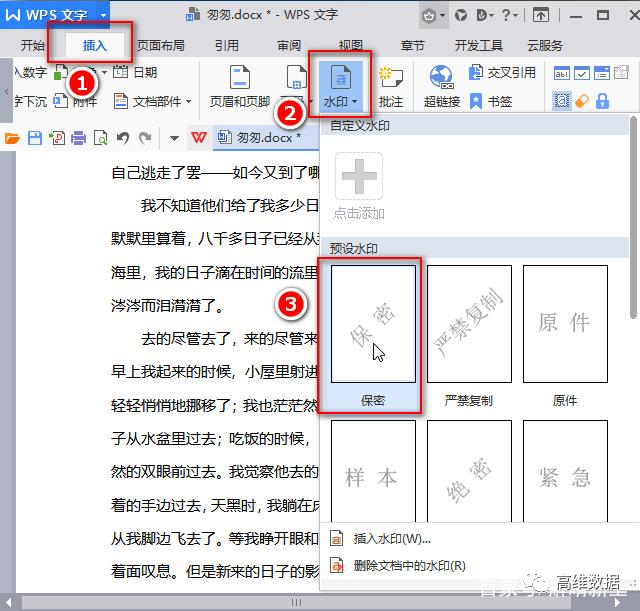Screen dimensions: 640x611
Task: Click the save icon in quick toolbar
Action: pyautogui.click(x=35, y=138)
